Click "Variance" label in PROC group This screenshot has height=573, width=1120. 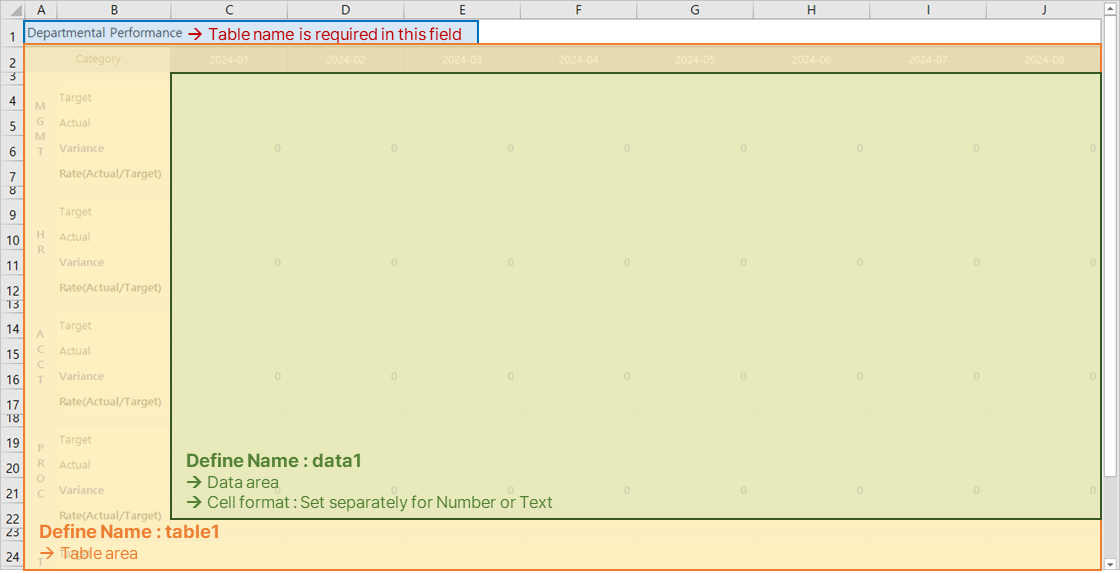coord(81,490)
